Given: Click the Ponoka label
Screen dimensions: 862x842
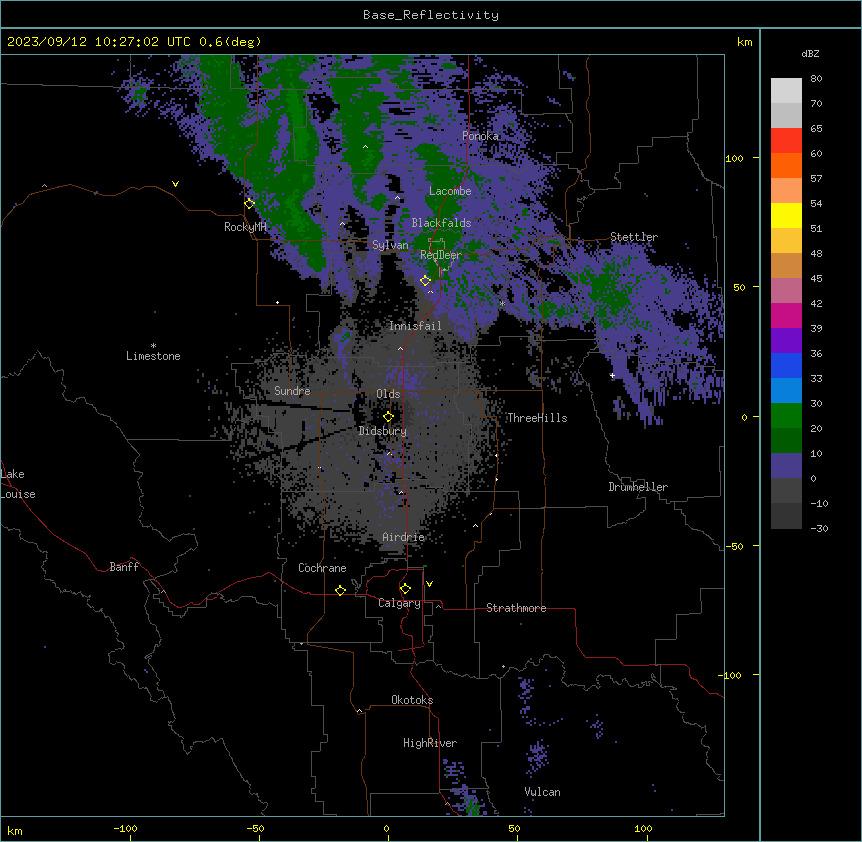Looking at the screenshot, I should point(480,136).
